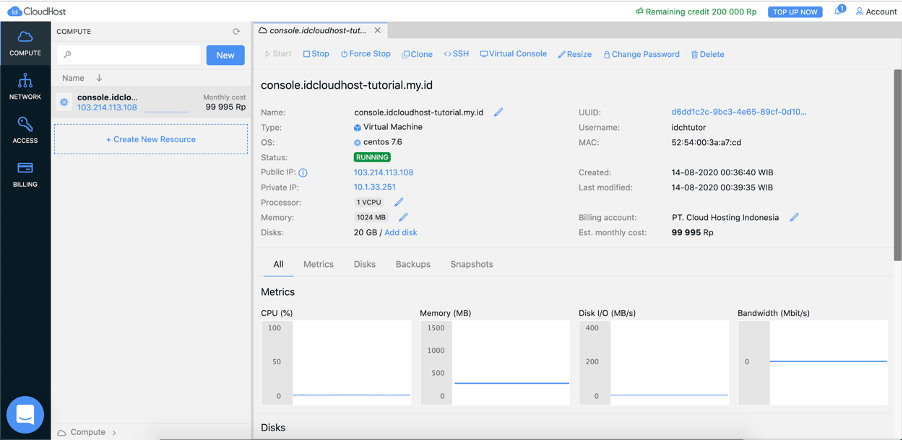Click Change Password

pyautogui.click(x=641, y=54)
